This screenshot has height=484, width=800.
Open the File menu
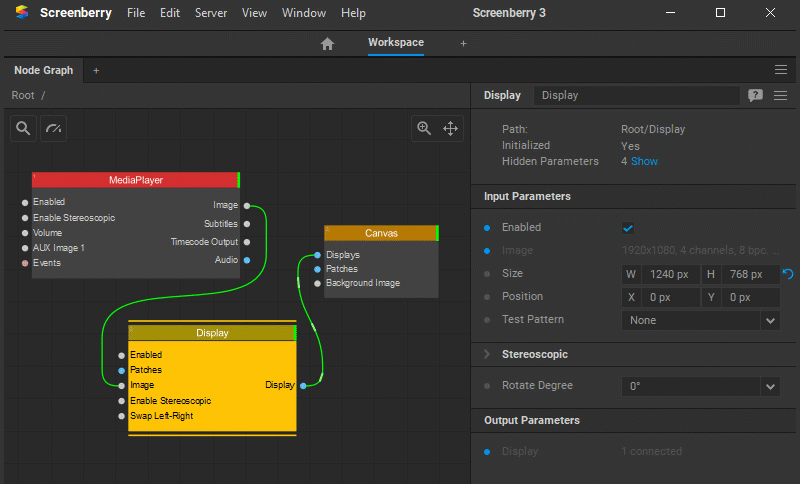(x=136, y=13)
